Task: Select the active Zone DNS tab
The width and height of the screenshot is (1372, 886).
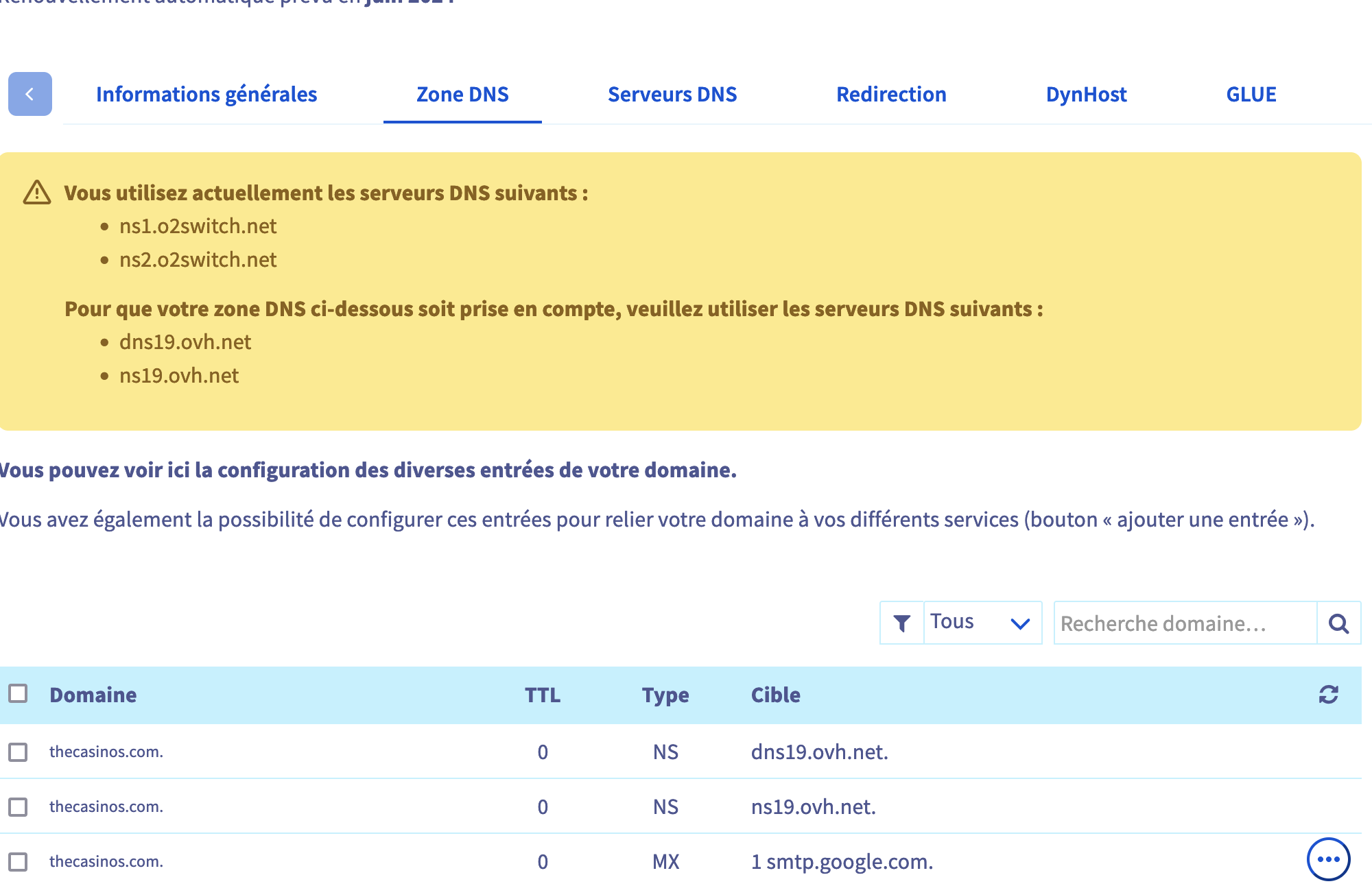Action: (462, 94)
